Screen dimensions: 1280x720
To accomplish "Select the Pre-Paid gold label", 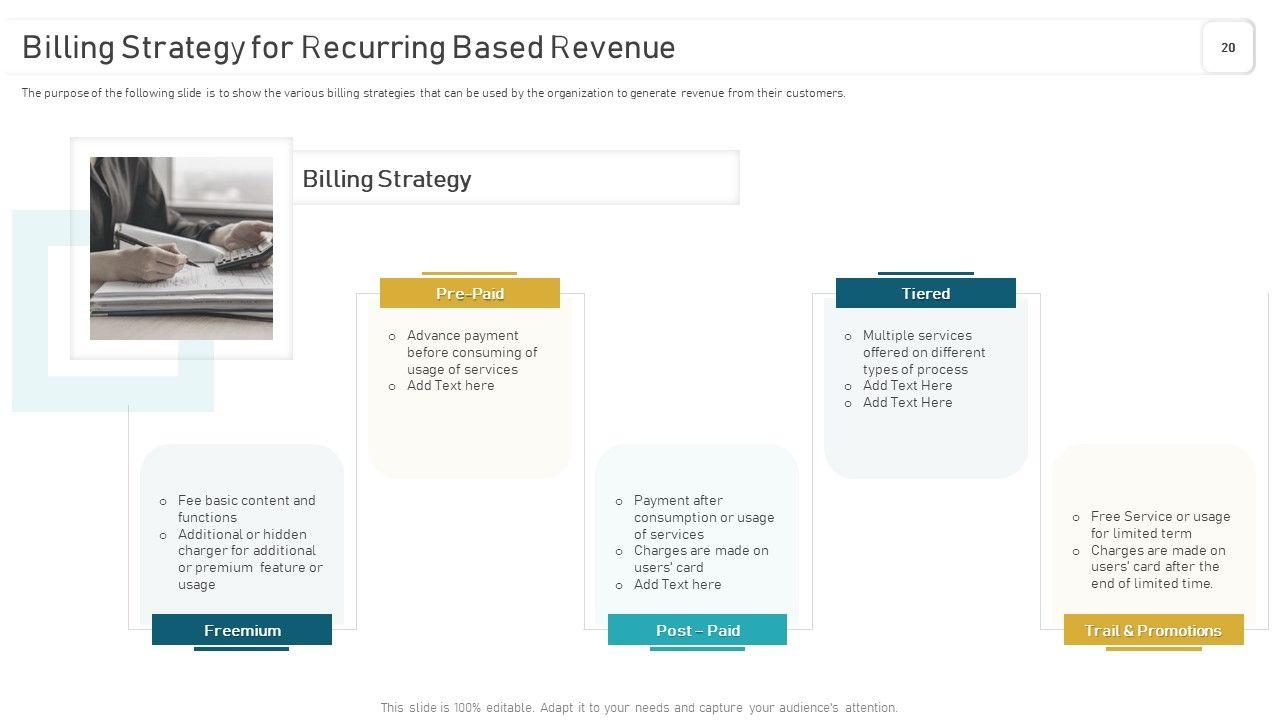I will click(x=469, y=293).
